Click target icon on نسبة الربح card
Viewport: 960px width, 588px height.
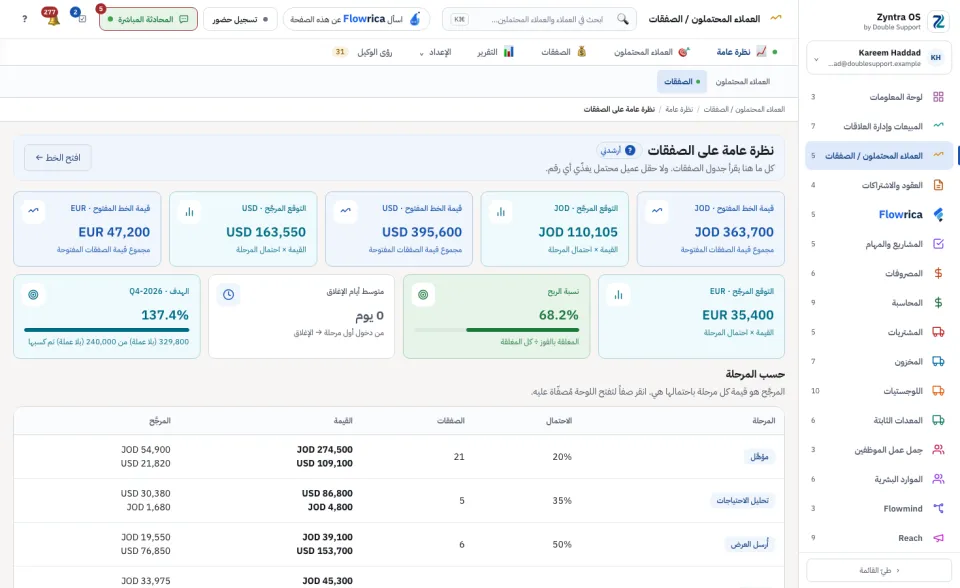(423, 295)
